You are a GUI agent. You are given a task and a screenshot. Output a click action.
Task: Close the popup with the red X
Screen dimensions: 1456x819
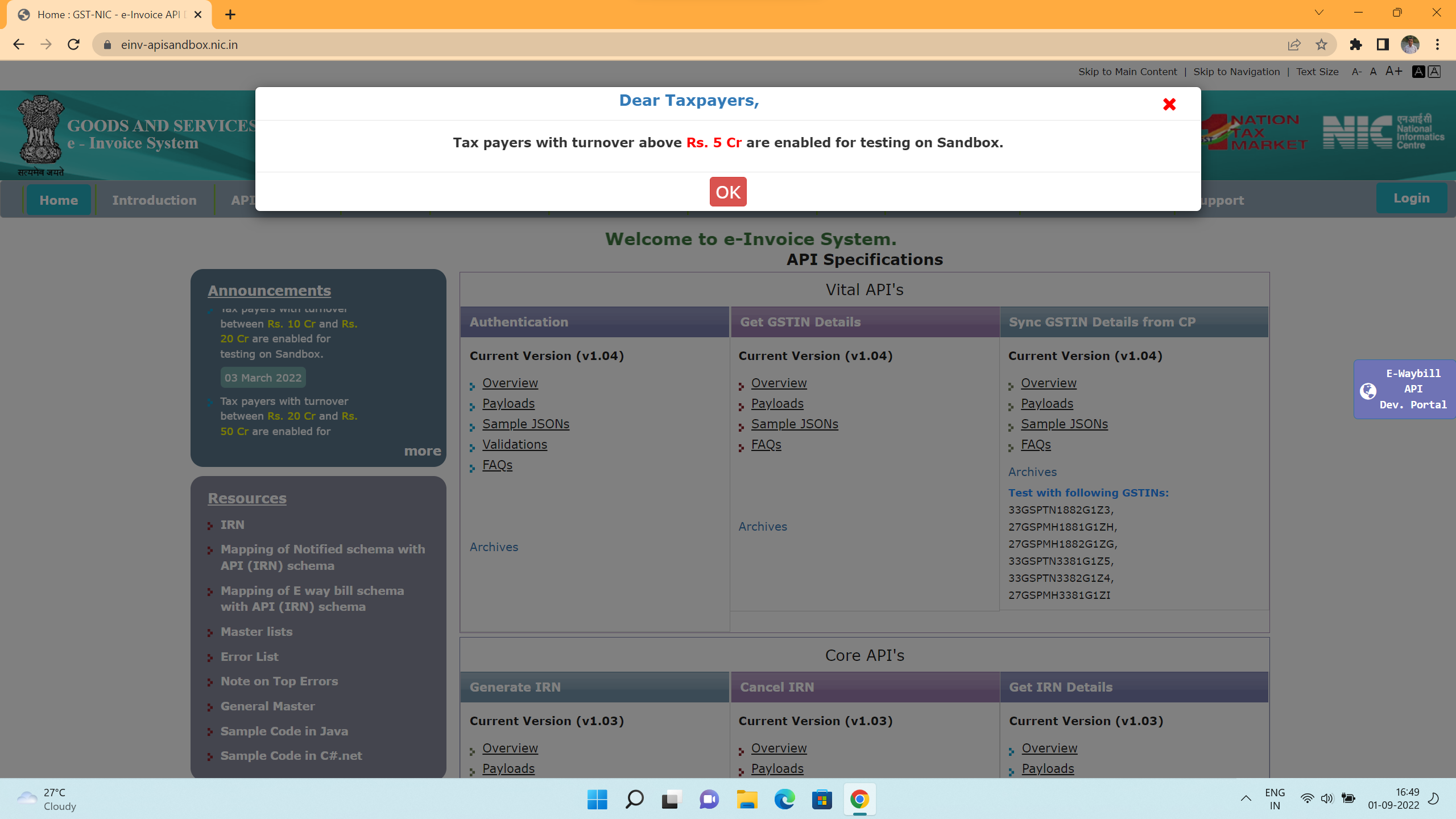tap(1169, 105)
